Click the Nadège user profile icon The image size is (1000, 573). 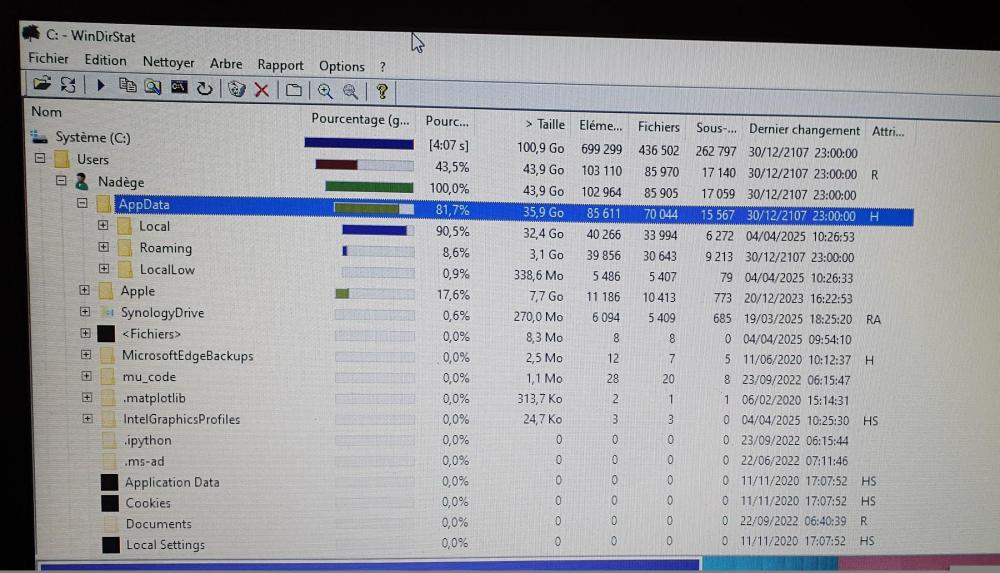coord(82,182)
